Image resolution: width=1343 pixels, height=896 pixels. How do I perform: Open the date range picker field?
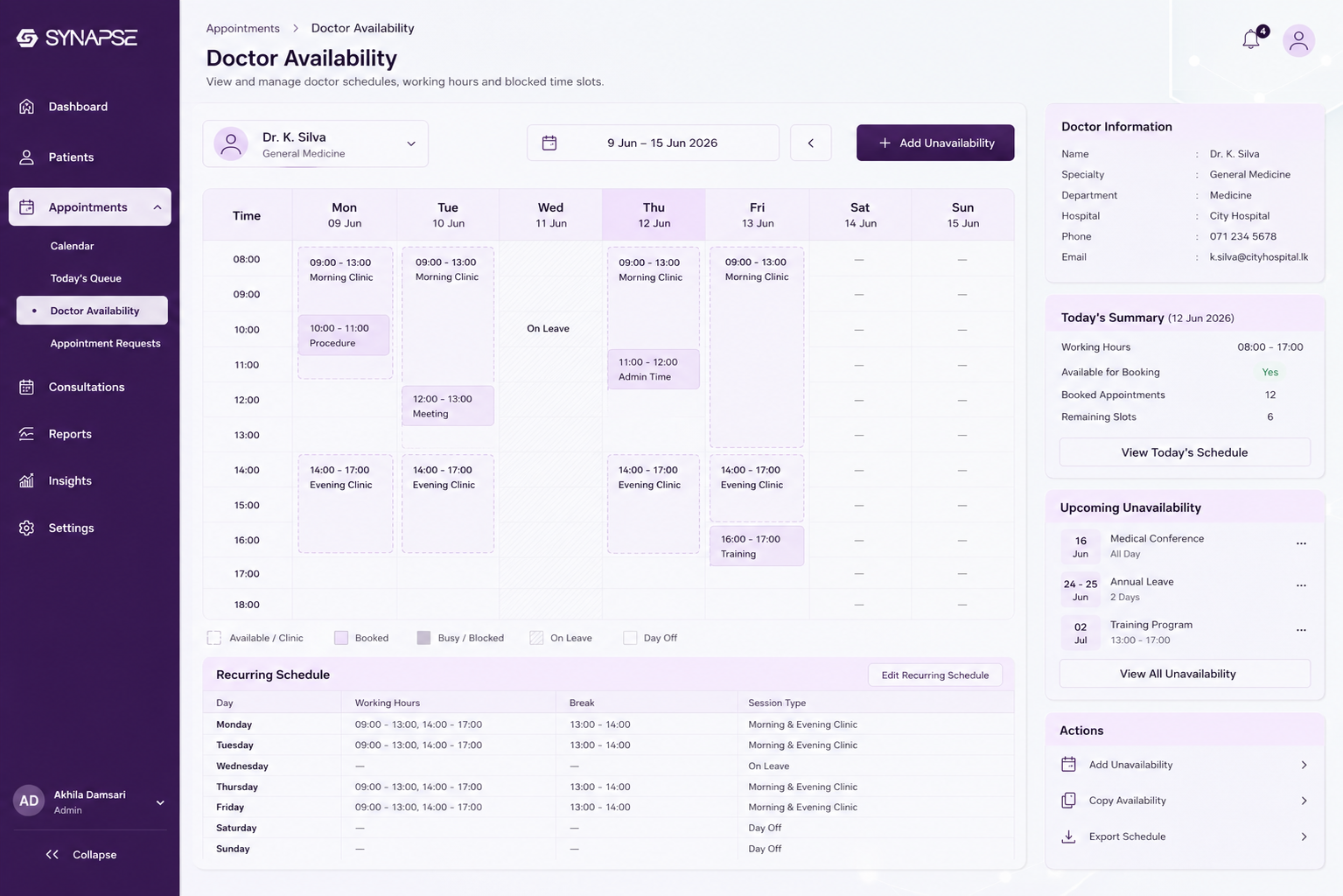653,143
